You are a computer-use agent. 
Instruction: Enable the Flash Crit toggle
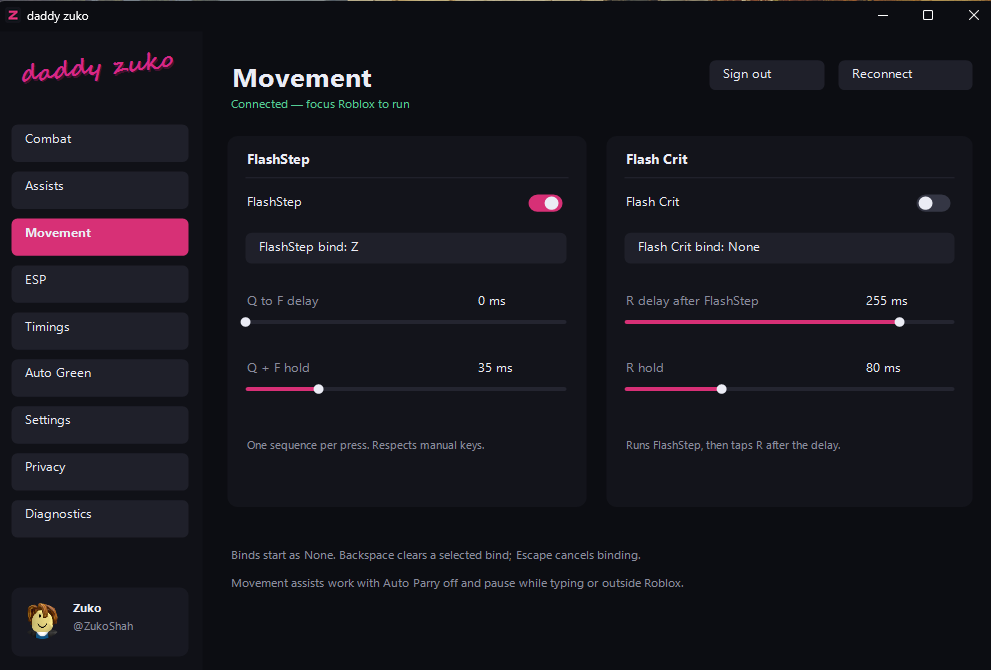[x=933, y=203]
